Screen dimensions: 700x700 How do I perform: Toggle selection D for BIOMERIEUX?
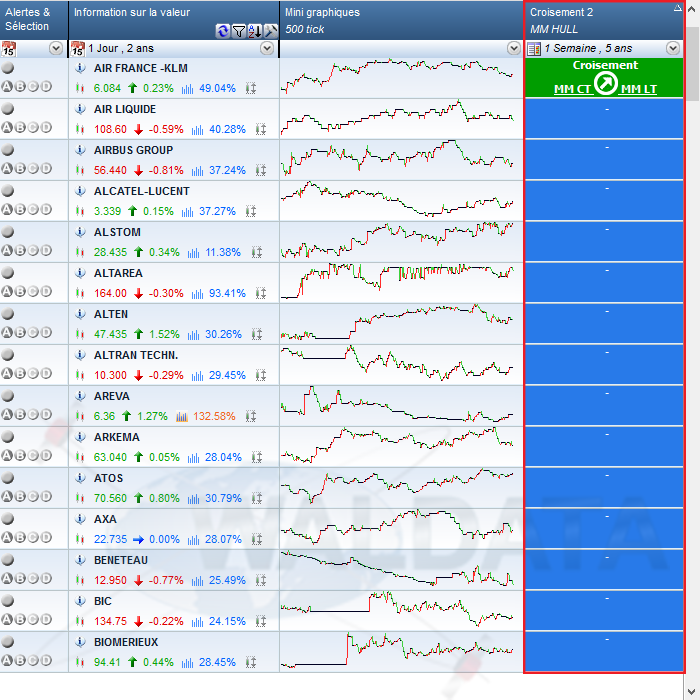tap(46, 660)
